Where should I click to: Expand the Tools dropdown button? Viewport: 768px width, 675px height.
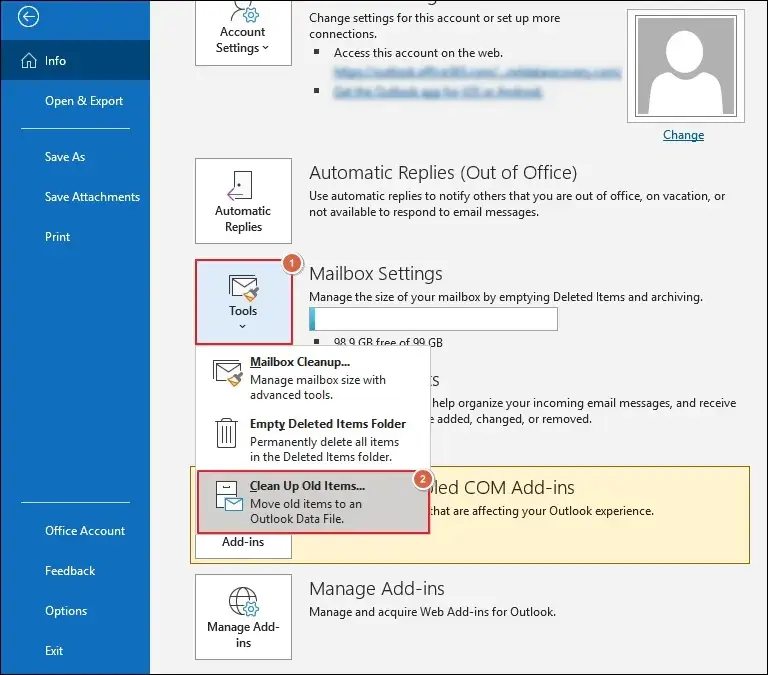243,301
